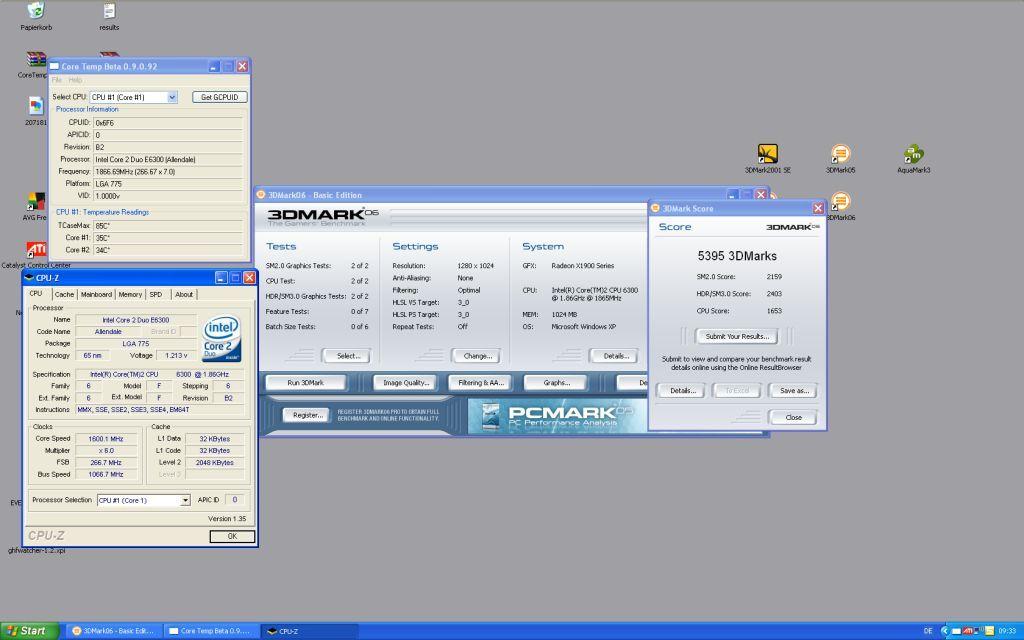This screenshot has width=1024, height=640.
Task: Click the Core #1 temperature value 35C
Action: (168, 238)
